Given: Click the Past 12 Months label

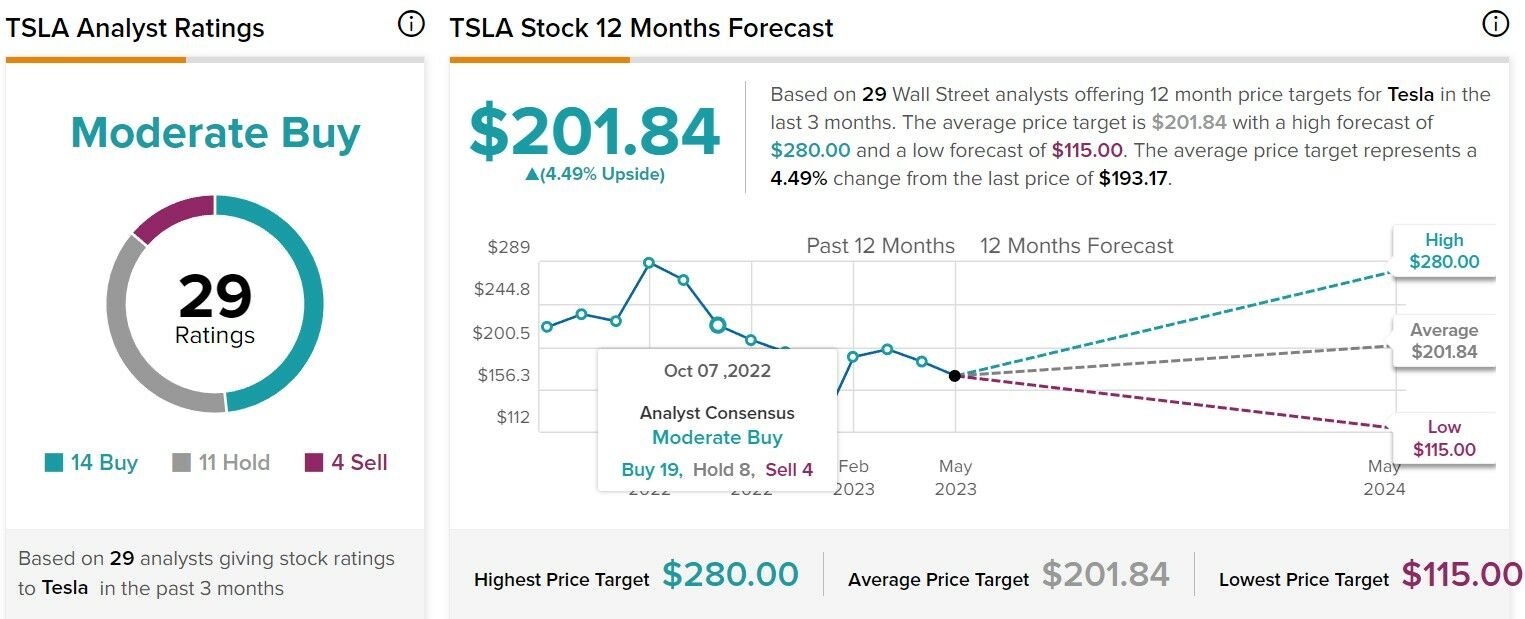Looking at the screenshot, I should pos(880,246).
